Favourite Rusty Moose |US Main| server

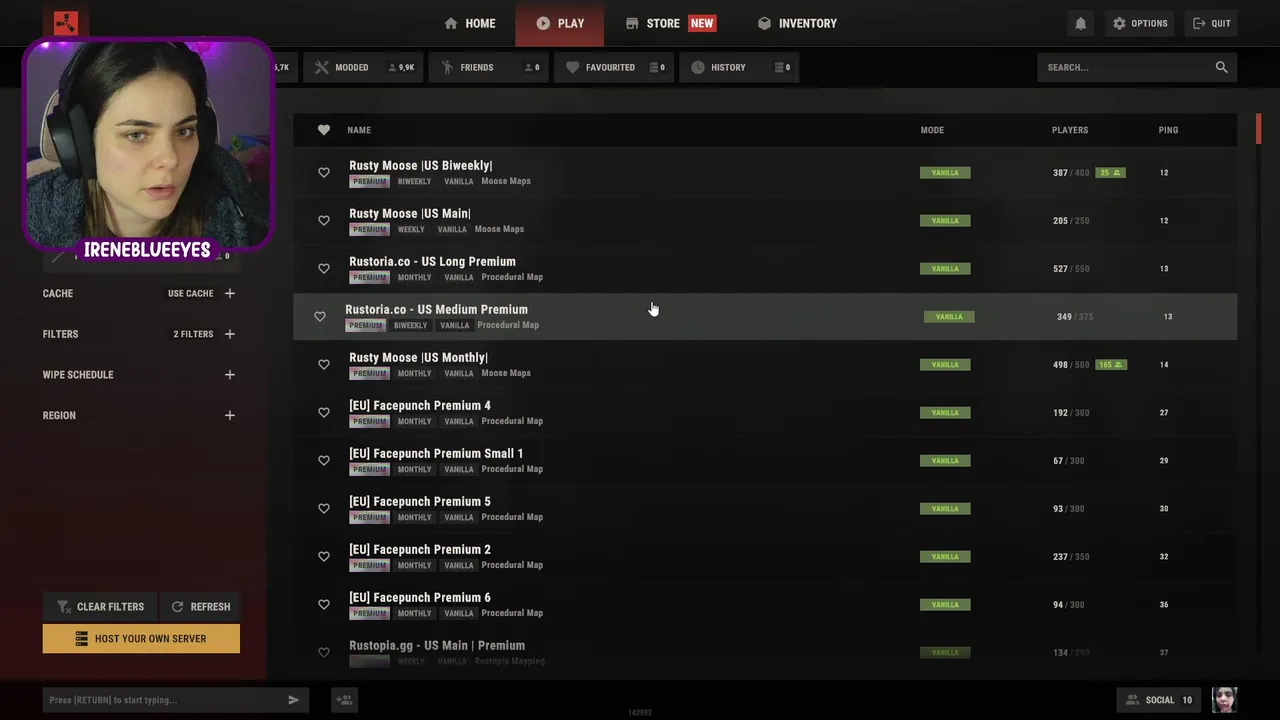point(323,221)
